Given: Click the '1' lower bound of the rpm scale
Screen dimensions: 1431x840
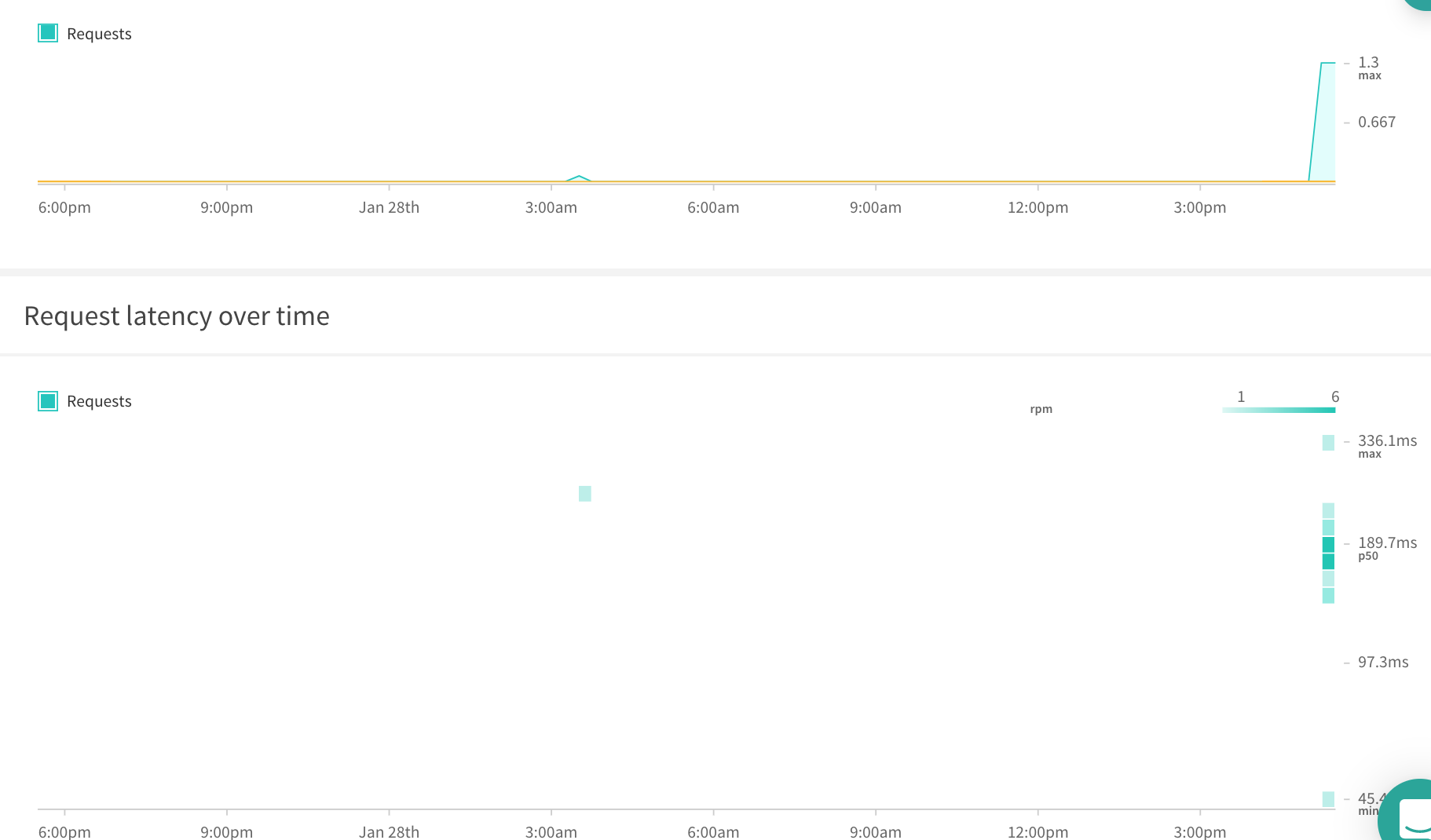Looking at the screenshot, I should click(1241, 396).
